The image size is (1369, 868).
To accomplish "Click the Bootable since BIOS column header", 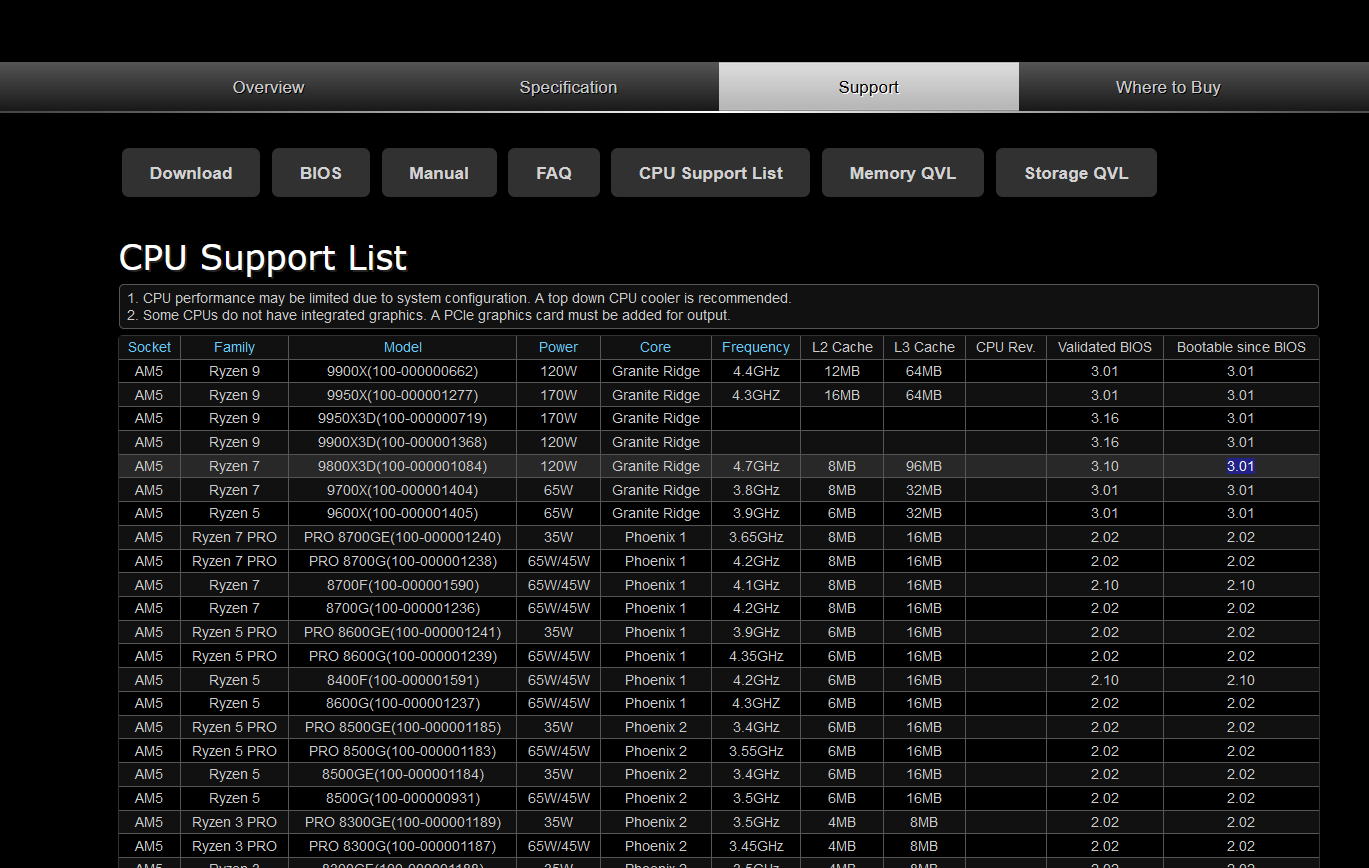I will pos(1241,347).
